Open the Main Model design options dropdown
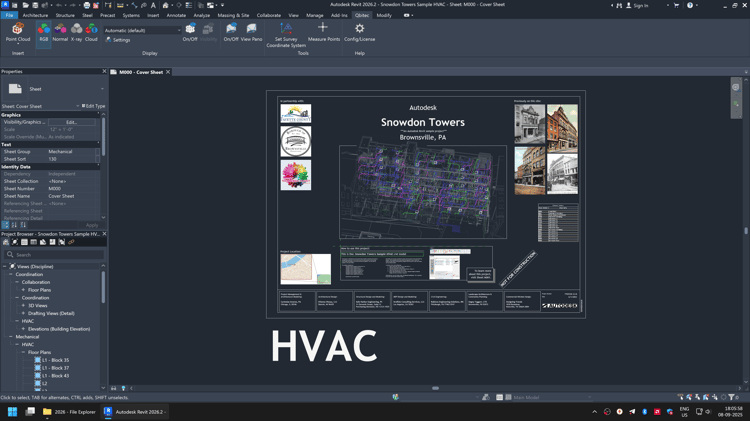750x421 pixels. (550, 398)
